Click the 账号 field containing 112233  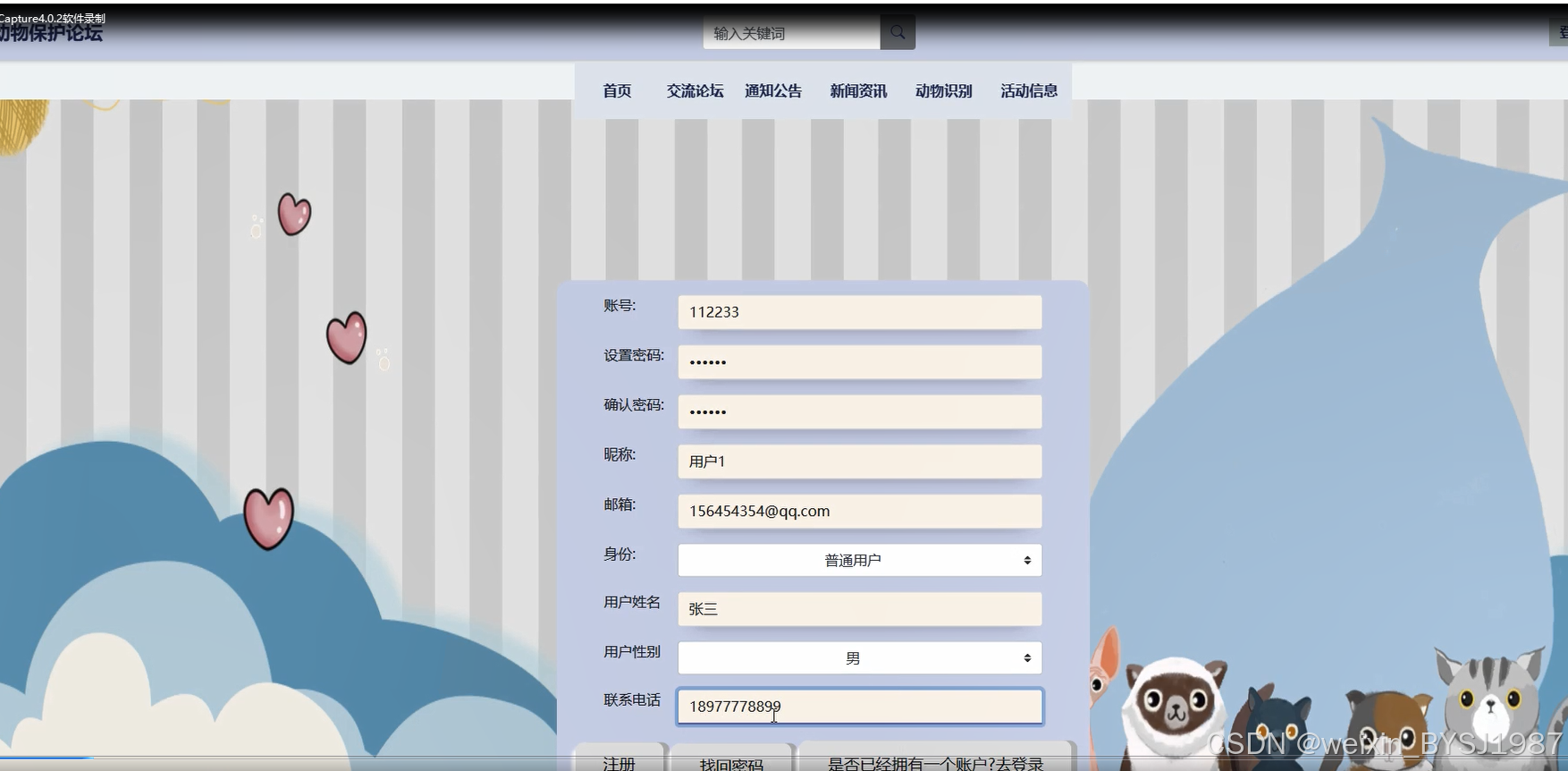click(x=860, y=312)
